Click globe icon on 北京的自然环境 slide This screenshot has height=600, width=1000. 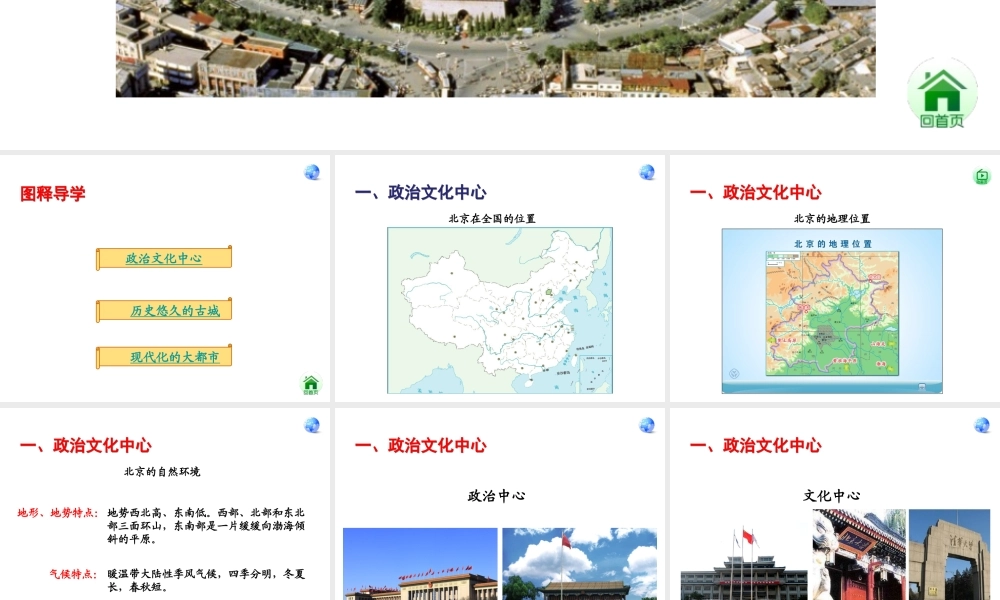pyautogui.click(x=312, y=425)
